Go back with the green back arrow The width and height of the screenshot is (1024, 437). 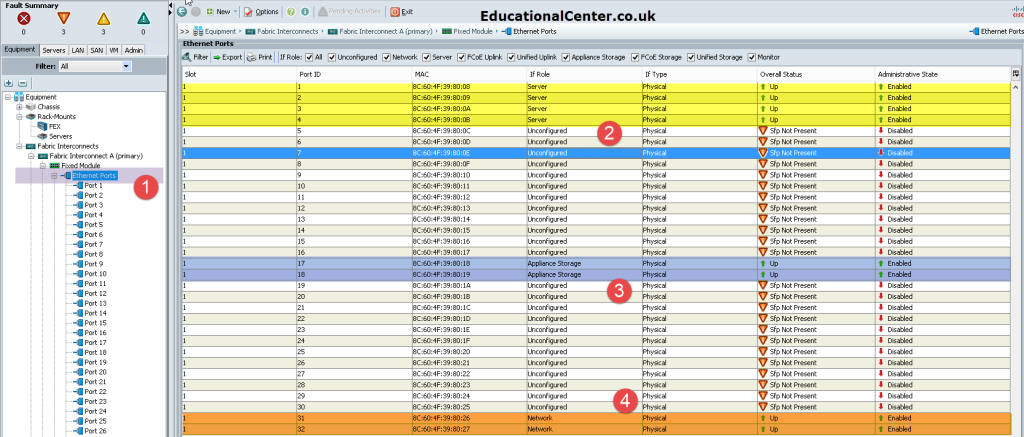coord(182,12)
